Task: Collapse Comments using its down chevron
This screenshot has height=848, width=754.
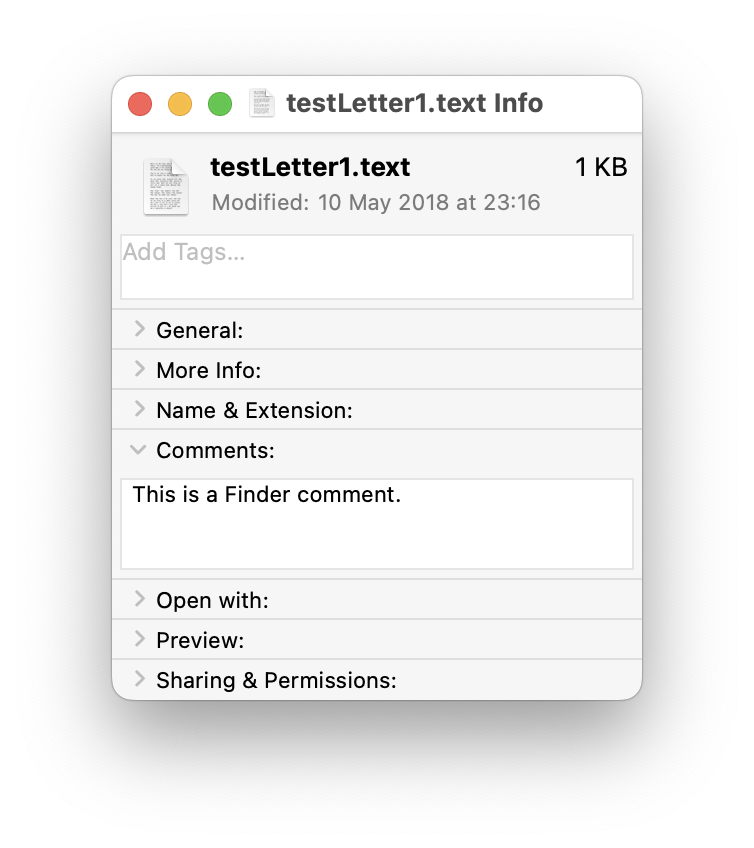Action: tap(139, 450)
